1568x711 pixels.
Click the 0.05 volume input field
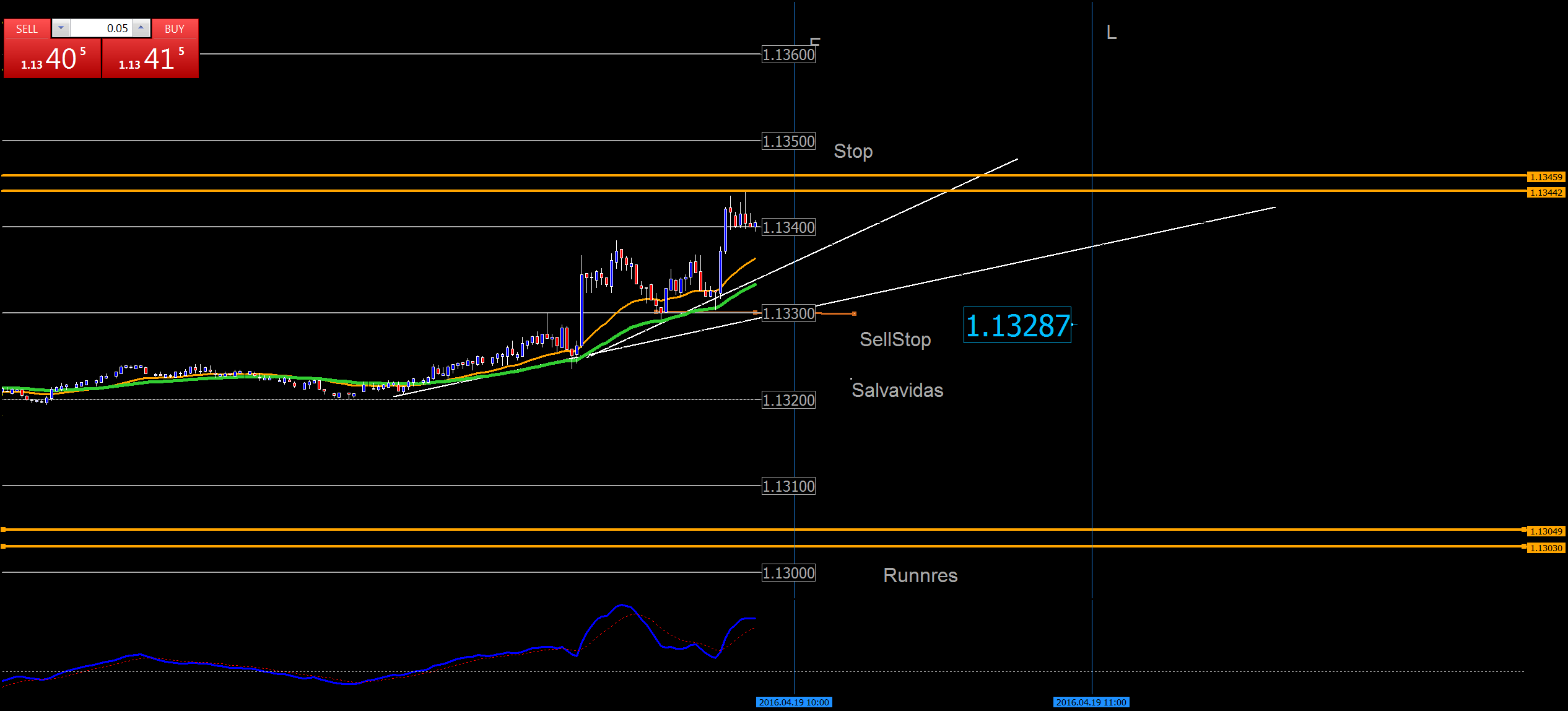[x=101, y=28]
